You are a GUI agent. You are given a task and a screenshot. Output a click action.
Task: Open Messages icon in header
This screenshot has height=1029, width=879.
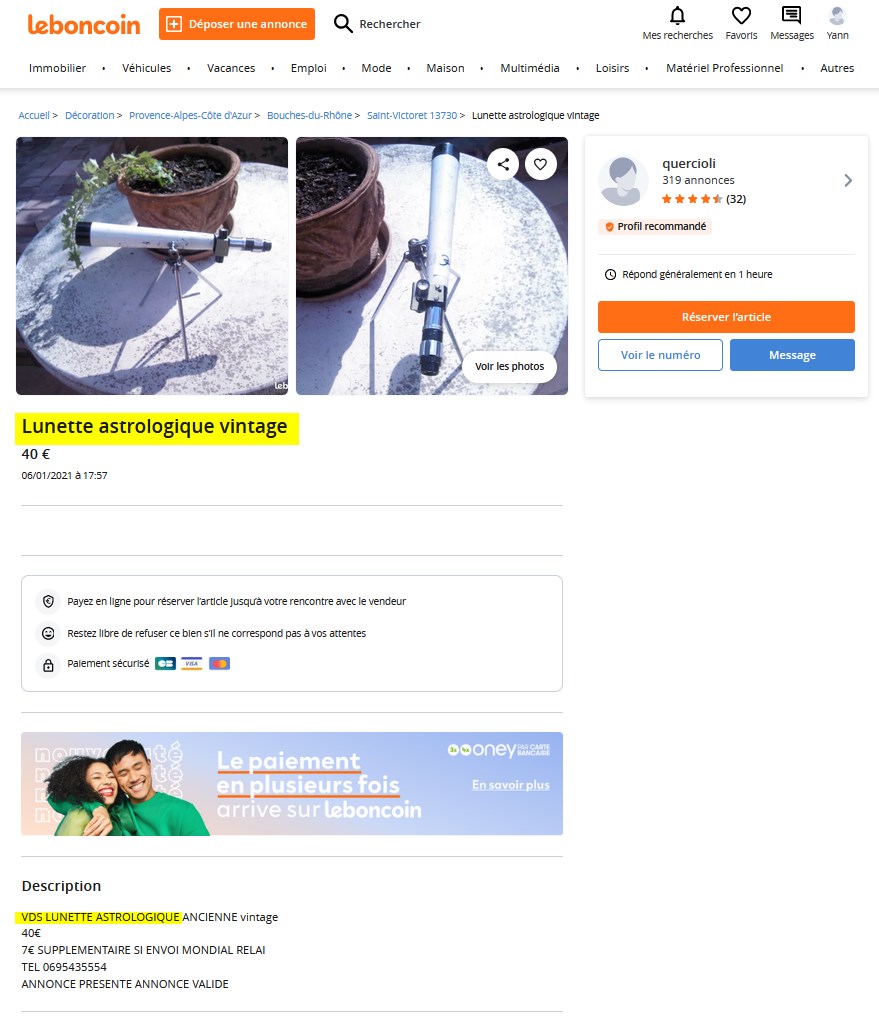tap(792, 15)
